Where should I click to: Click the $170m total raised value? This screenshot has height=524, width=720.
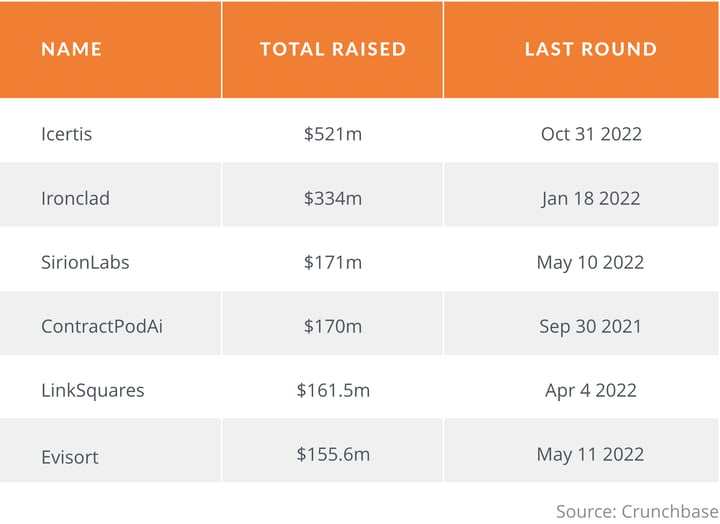tap(333, 326)
